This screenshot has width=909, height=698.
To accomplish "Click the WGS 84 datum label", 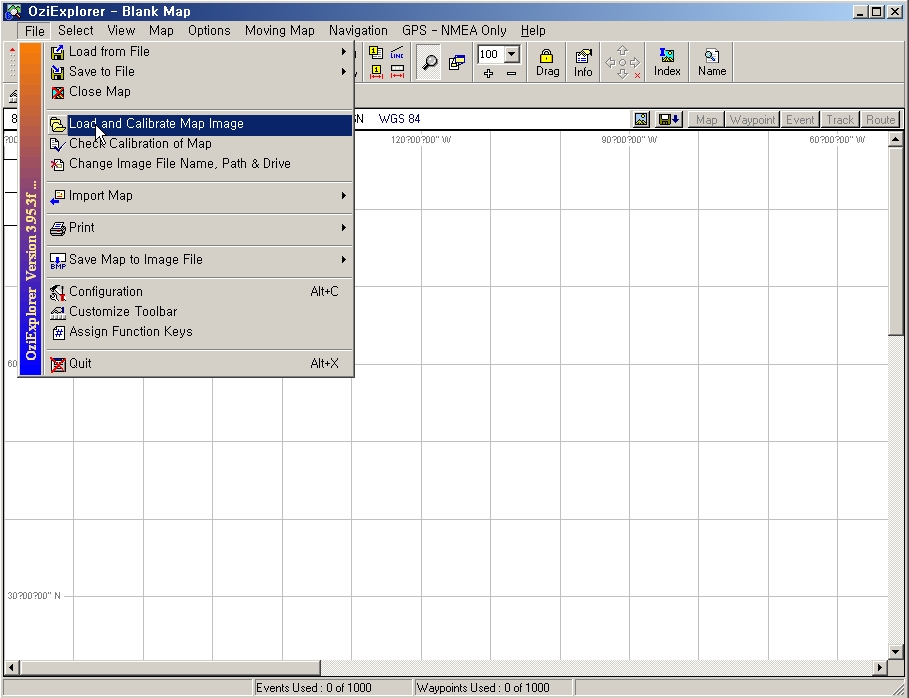I will (x=399, y=119).
